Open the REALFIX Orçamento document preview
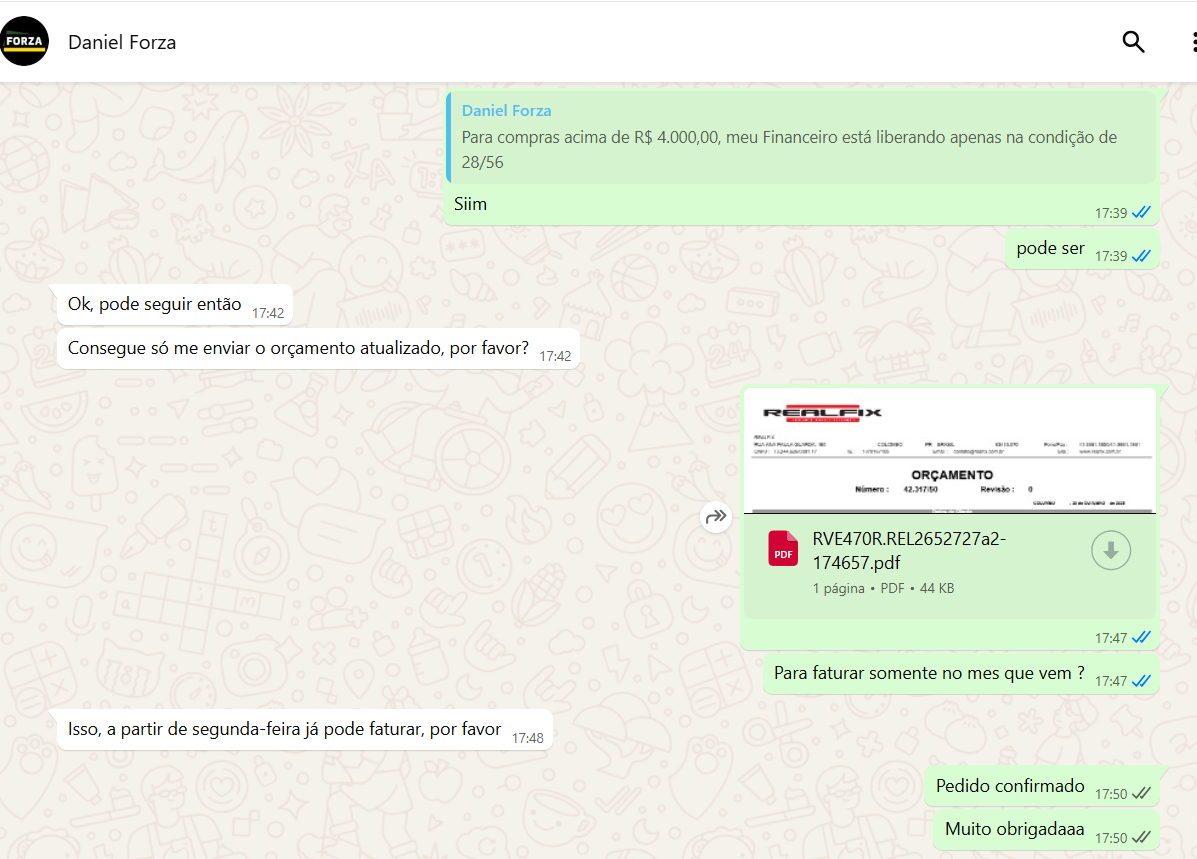The image size is (1197, 859). pyautogui.click(x=949, y=450)
